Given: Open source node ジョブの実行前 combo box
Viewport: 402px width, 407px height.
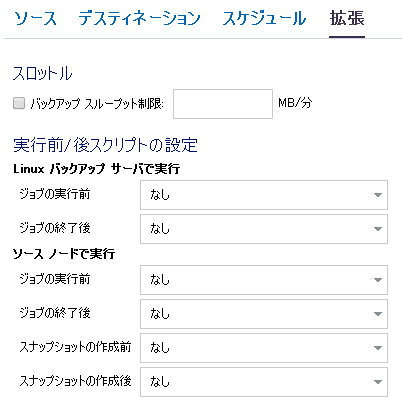Looking at the screenshot, I should click(264, 280).
